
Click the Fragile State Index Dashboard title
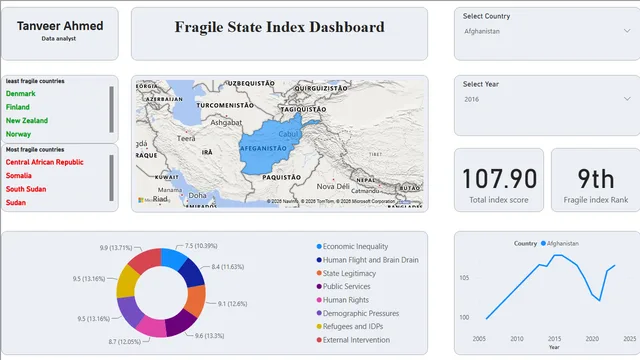click(x=280, y=27)
